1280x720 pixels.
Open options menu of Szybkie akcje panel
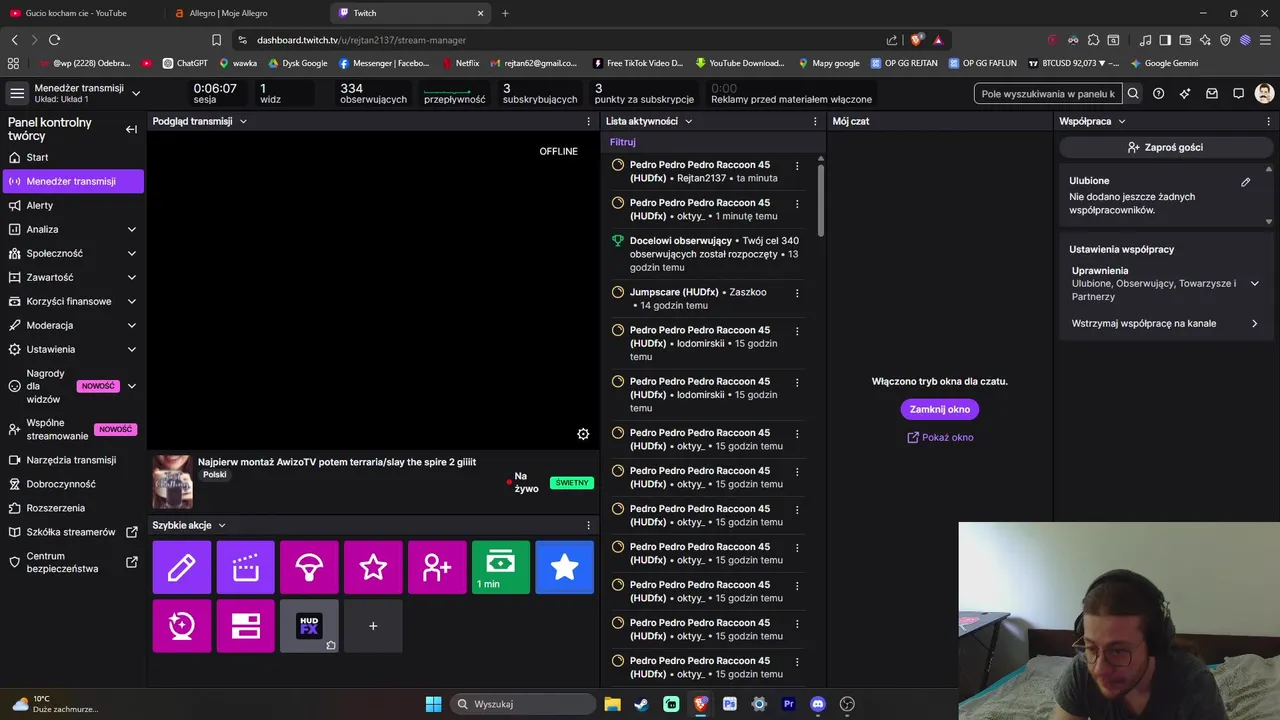588,525
